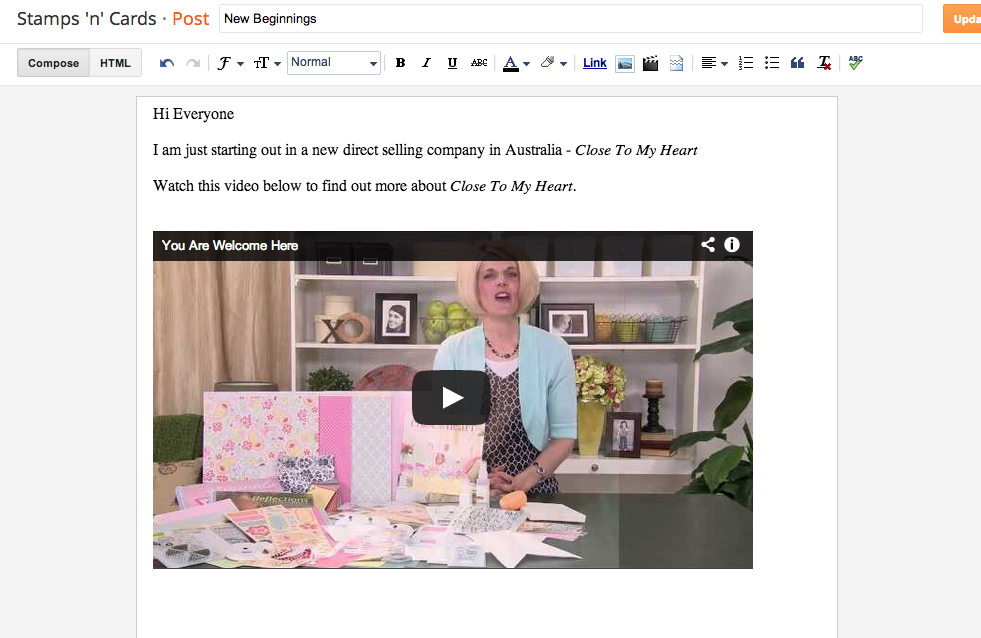Apply numbered list formatting

[746, 63]
